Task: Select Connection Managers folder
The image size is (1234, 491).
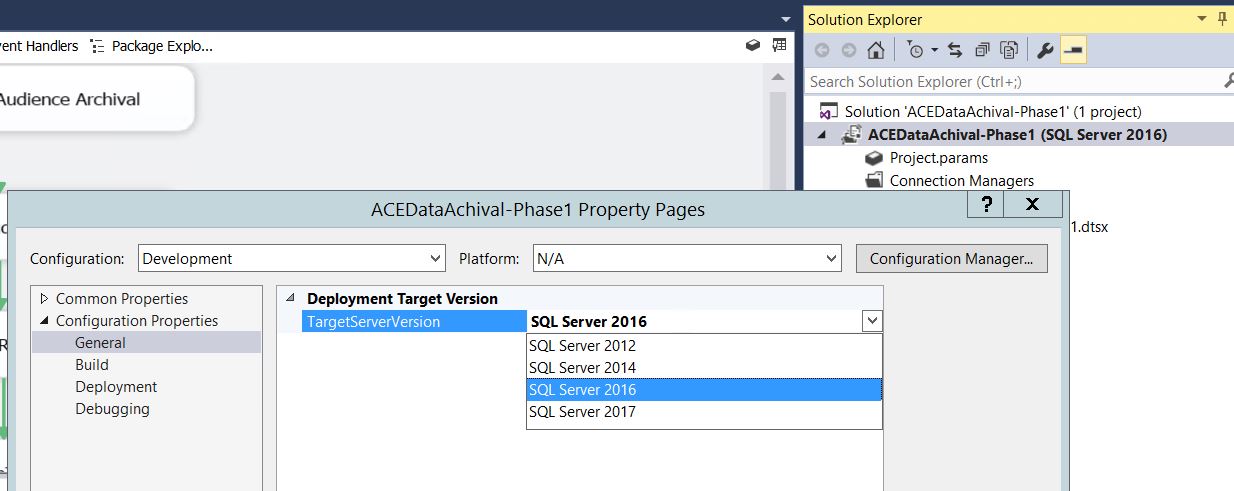Action: (x=961, y=180)
